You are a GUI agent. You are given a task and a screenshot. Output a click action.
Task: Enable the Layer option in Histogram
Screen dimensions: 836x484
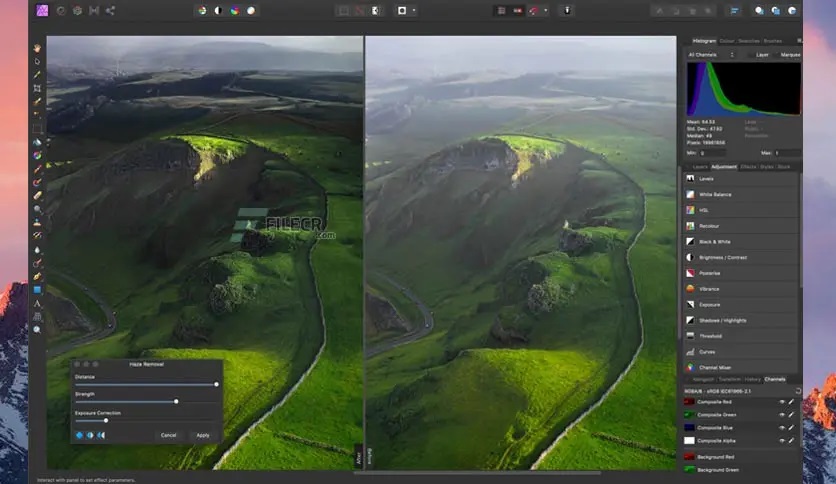pos(759,55)
